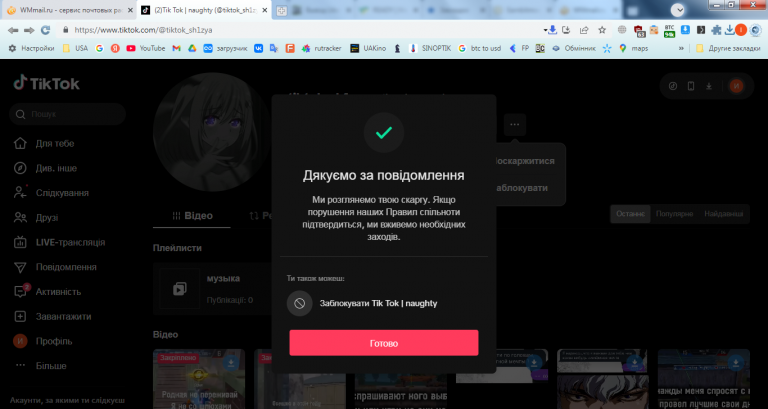Bookmark this page with the star icon
This screenshot has height=409, width=768.
coord(602,30)
